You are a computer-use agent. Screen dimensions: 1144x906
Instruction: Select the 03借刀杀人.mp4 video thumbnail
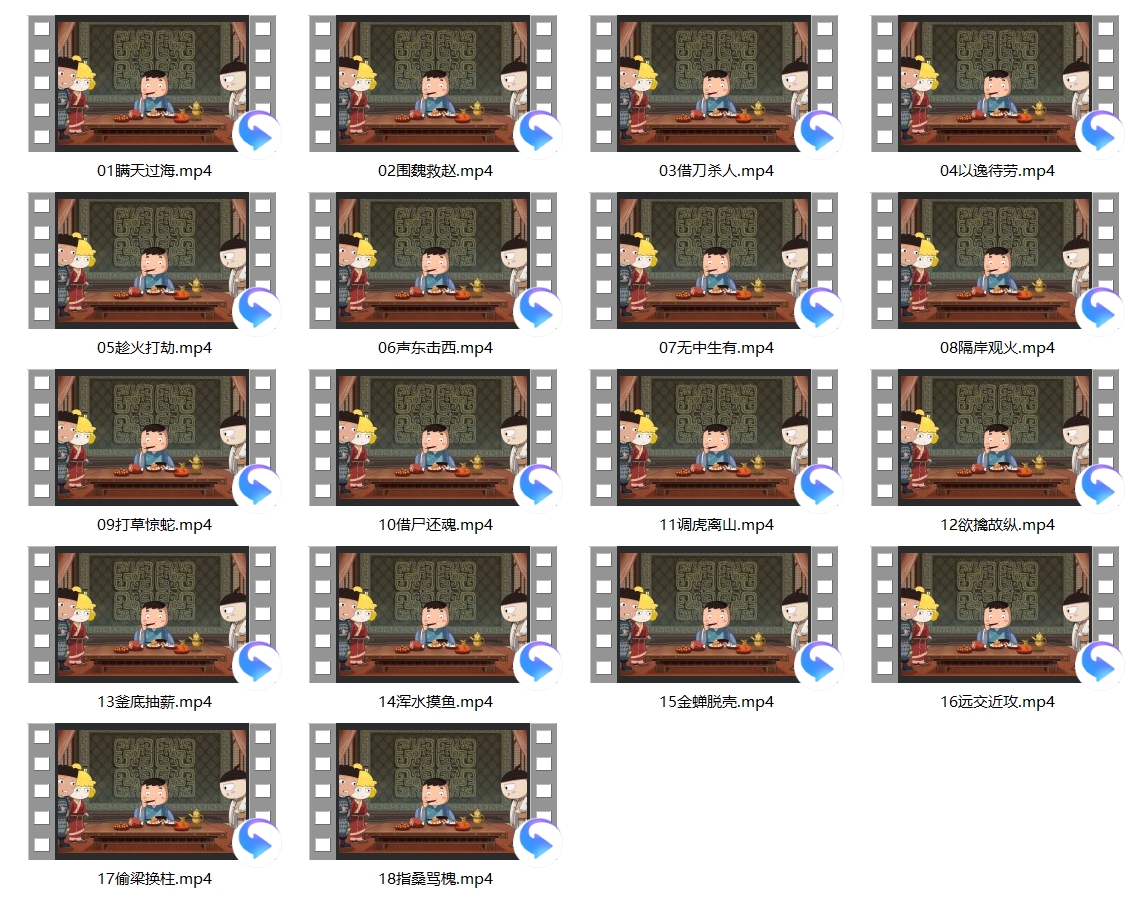click(714, 83)
